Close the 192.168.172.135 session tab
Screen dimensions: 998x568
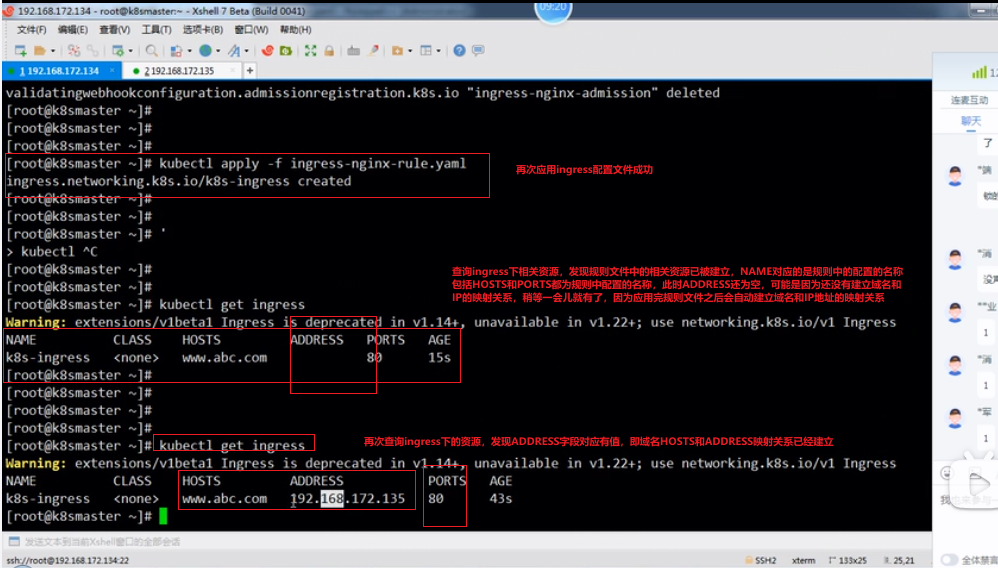tap(232, 70)
